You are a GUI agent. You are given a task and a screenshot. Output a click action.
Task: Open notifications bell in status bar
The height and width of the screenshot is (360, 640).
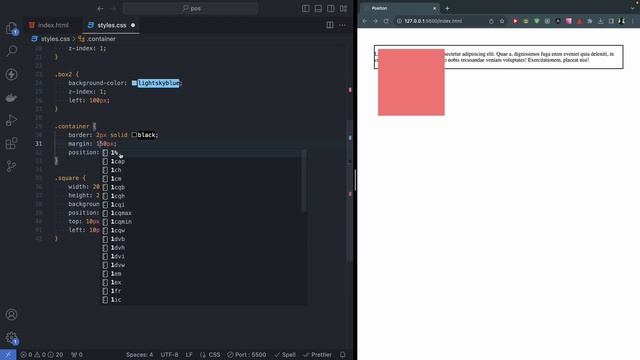tap(342, 355)
